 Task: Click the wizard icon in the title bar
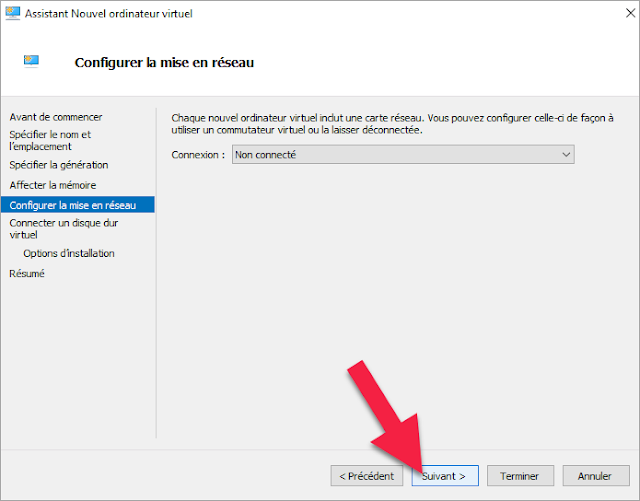click(x=13, y=13)
